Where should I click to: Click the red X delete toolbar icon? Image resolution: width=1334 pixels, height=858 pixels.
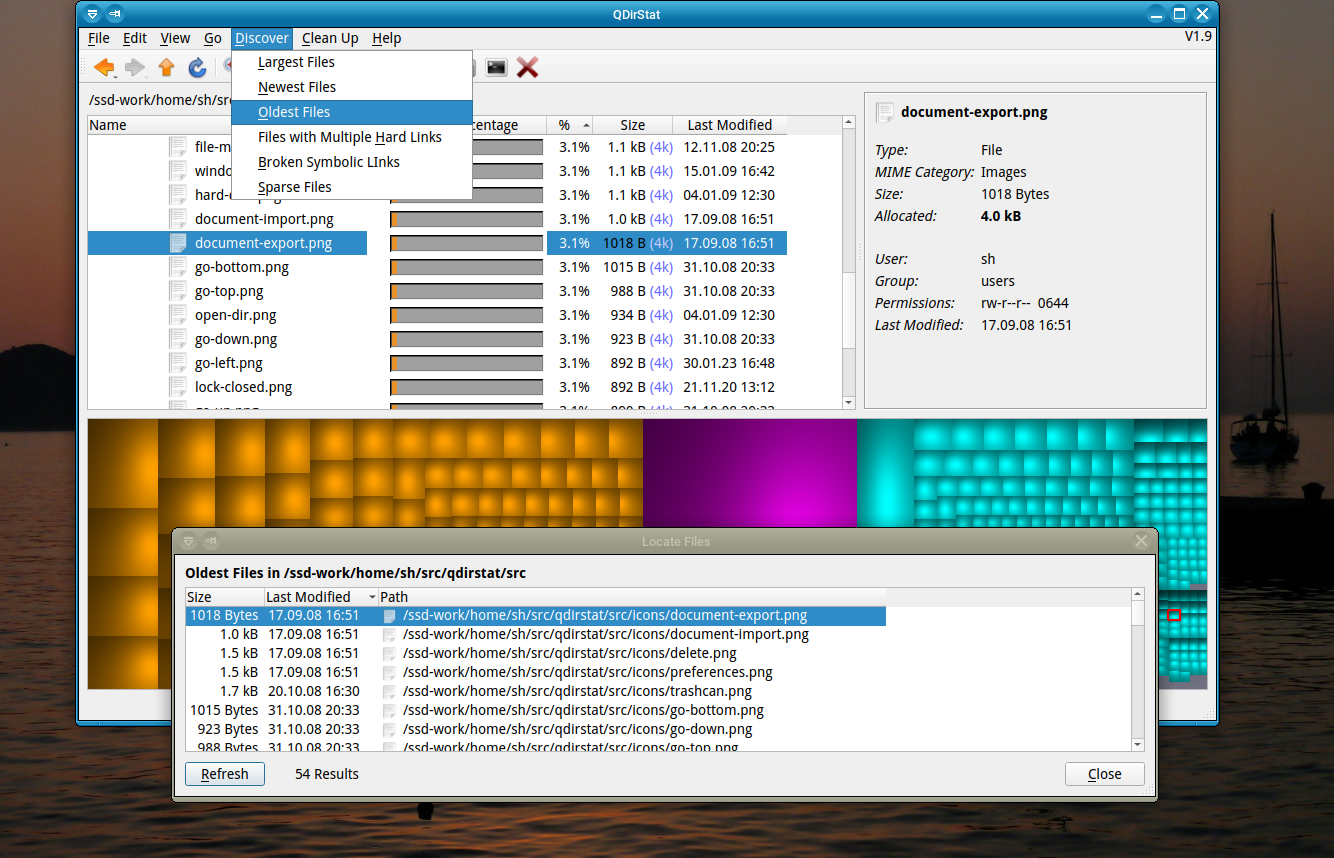[528, 67]
